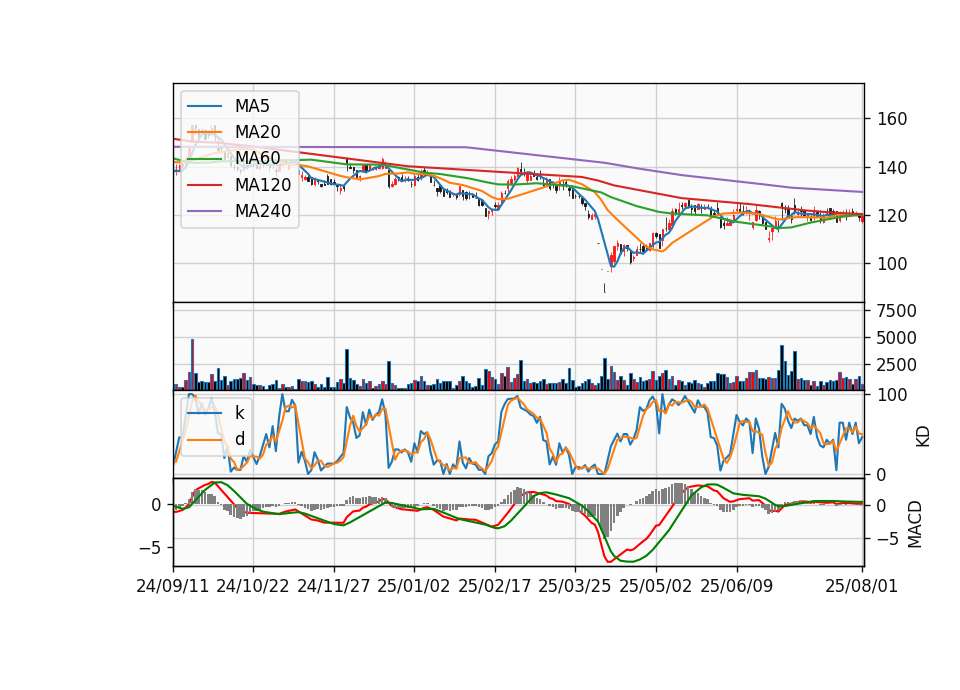Click the MA5 legend label
The image size is (960, 690).
coord(252,106)
